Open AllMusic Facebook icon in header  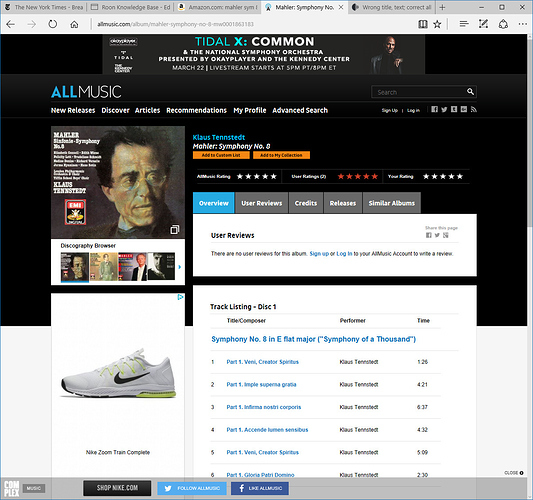[x=434, y=109]
